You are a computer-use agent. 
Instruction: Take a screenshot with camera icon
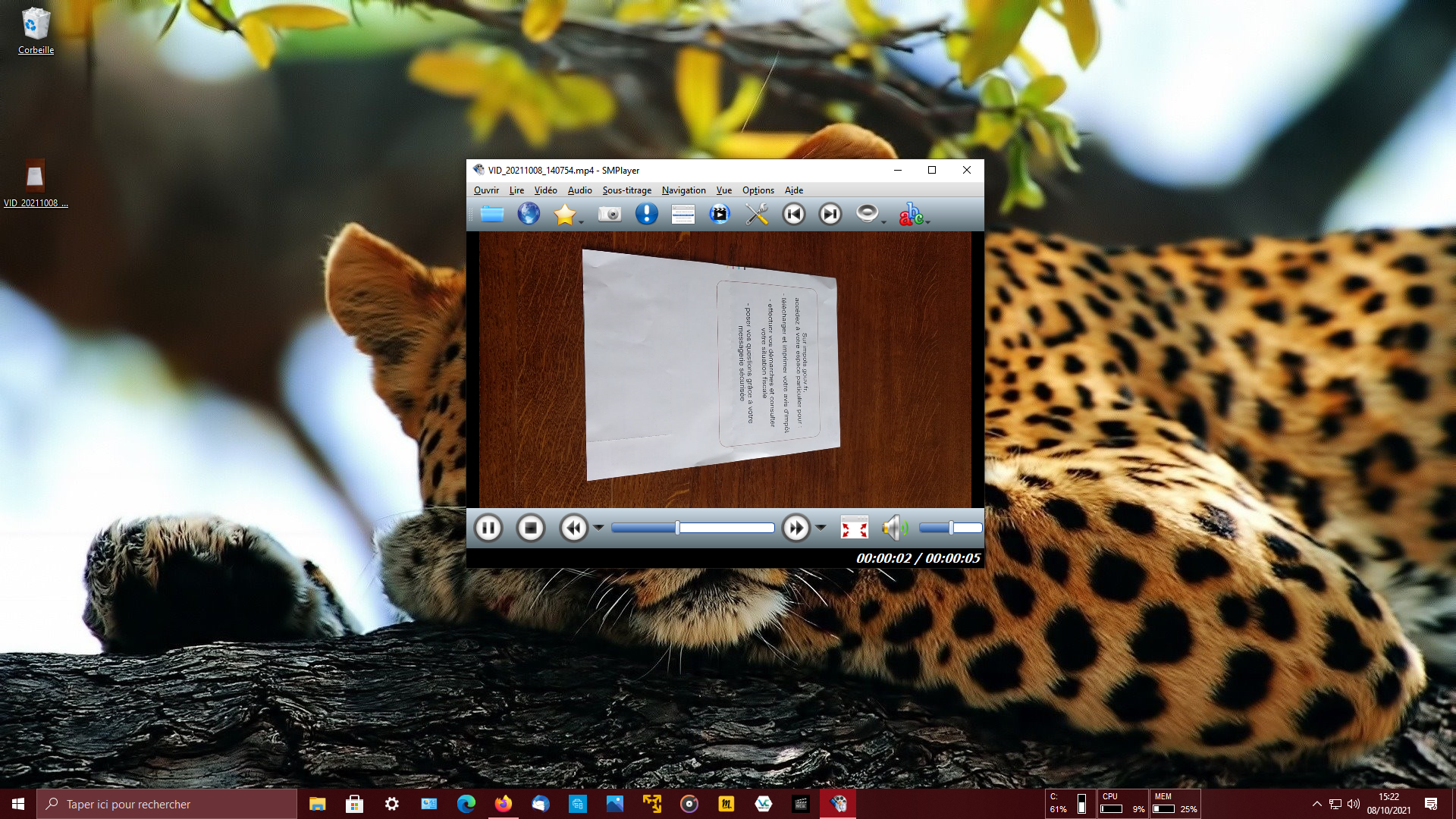(610, 215)
